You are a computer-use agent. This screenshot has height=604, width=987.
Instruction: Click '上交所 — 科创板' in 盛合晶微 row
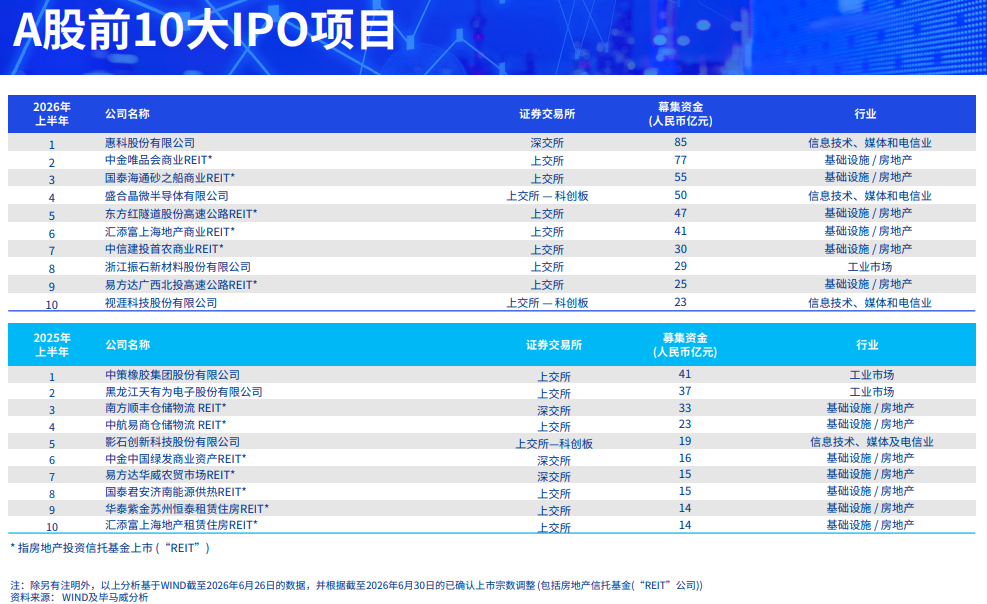547,196
